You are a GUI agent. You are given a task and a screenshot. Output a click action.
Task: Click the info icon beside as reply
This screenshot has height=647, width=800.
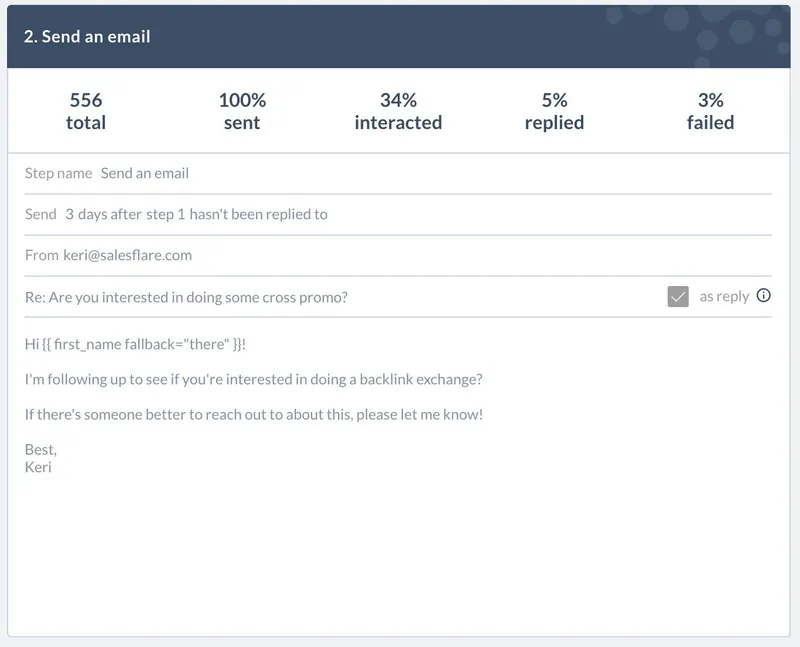[763, 295]
